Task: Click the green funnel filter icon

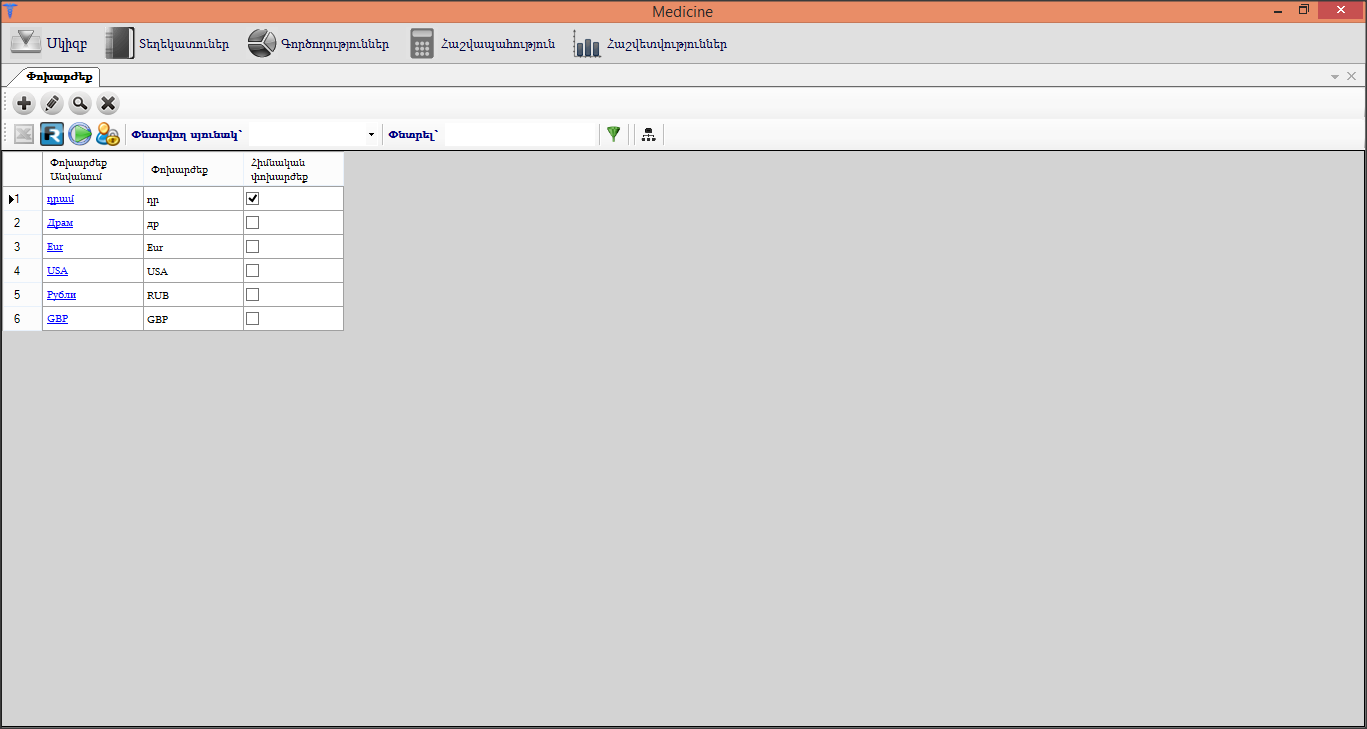Action: pyautogui.click(x=614, y=134)
